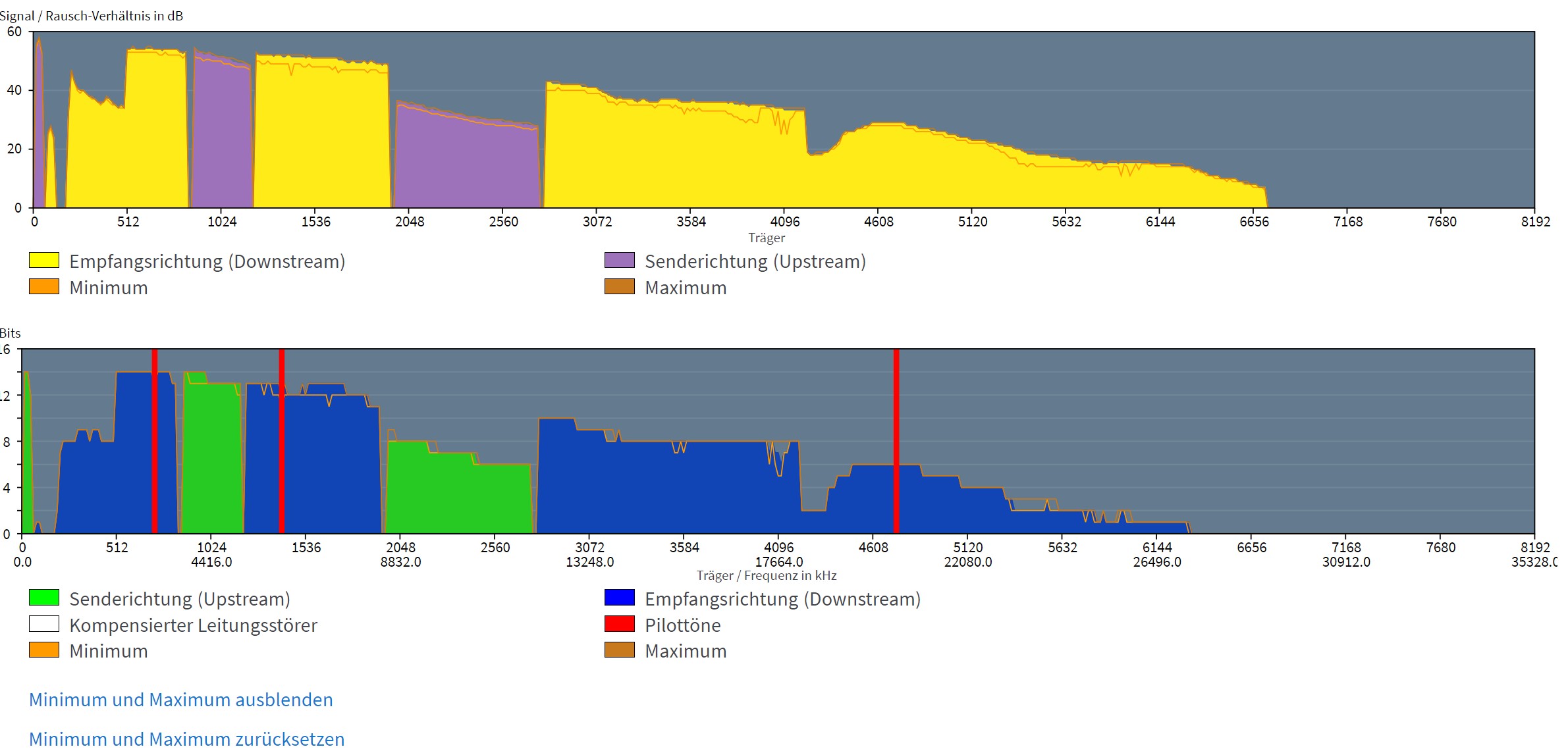Screen dimensions: 1568x751
Task: Click 'Minimum und Maximum zurücksetzen' link
Action: [x=186, y=738]
